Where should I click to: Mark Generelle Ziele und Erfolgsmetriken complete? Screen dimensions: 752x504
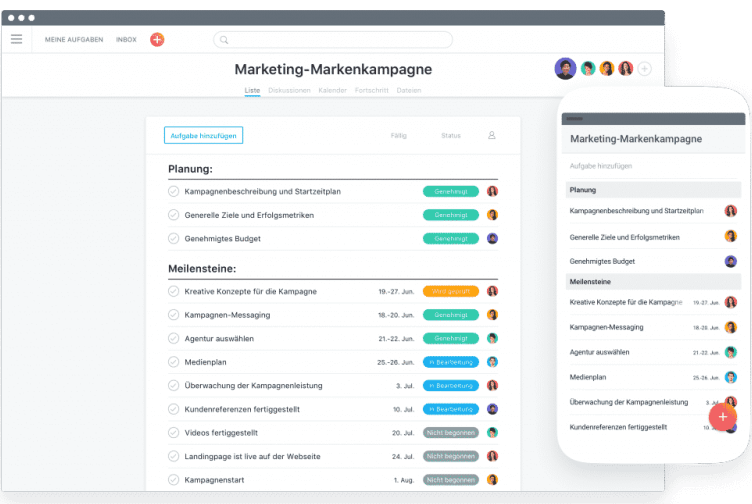point(174,215)
